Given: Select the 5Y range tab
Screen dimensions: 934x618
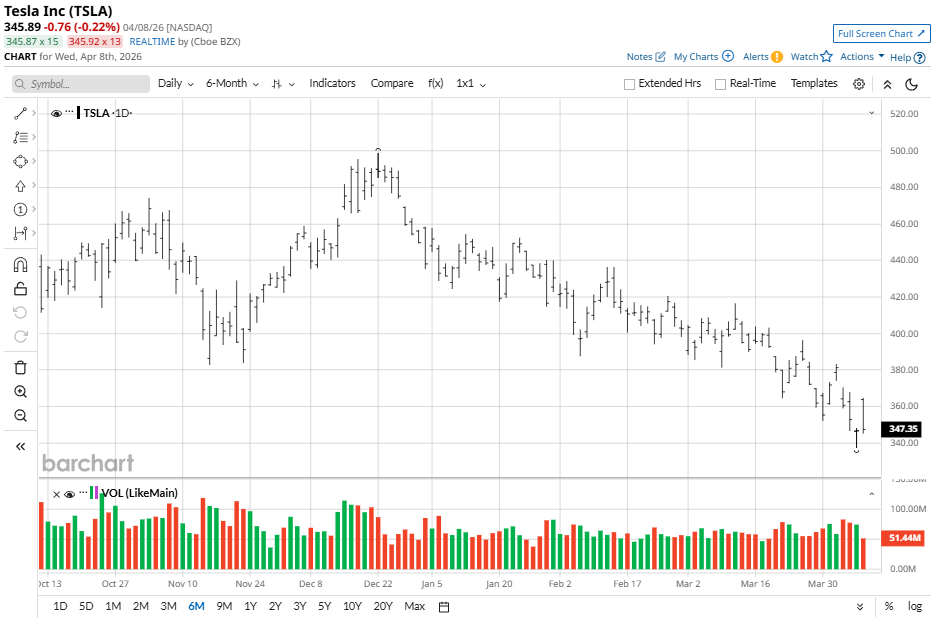Looking at the screenshot, I should point(324,606).
